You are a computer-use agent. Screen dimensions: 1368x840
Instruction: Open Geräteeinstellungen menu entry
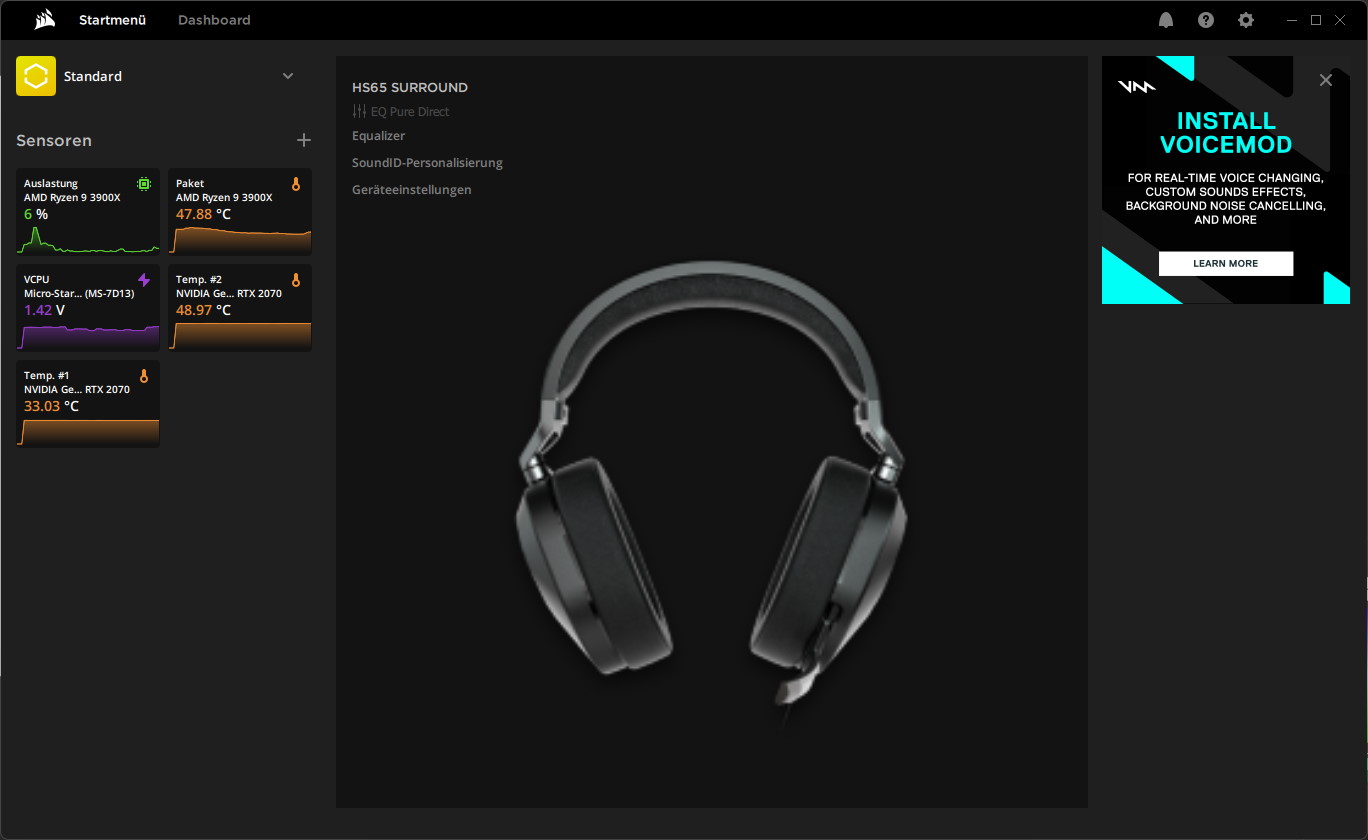(412, 190)
